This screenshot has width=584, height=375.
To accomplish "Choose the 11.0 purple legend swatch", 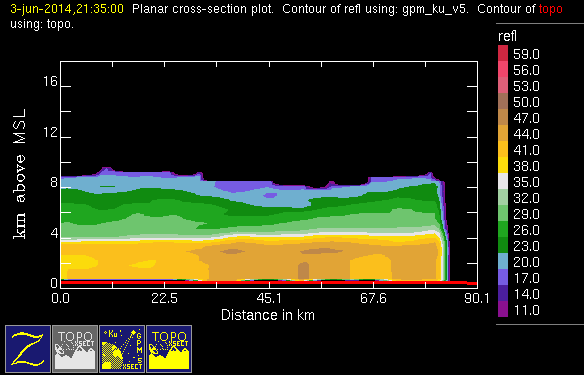I will 503,309.
